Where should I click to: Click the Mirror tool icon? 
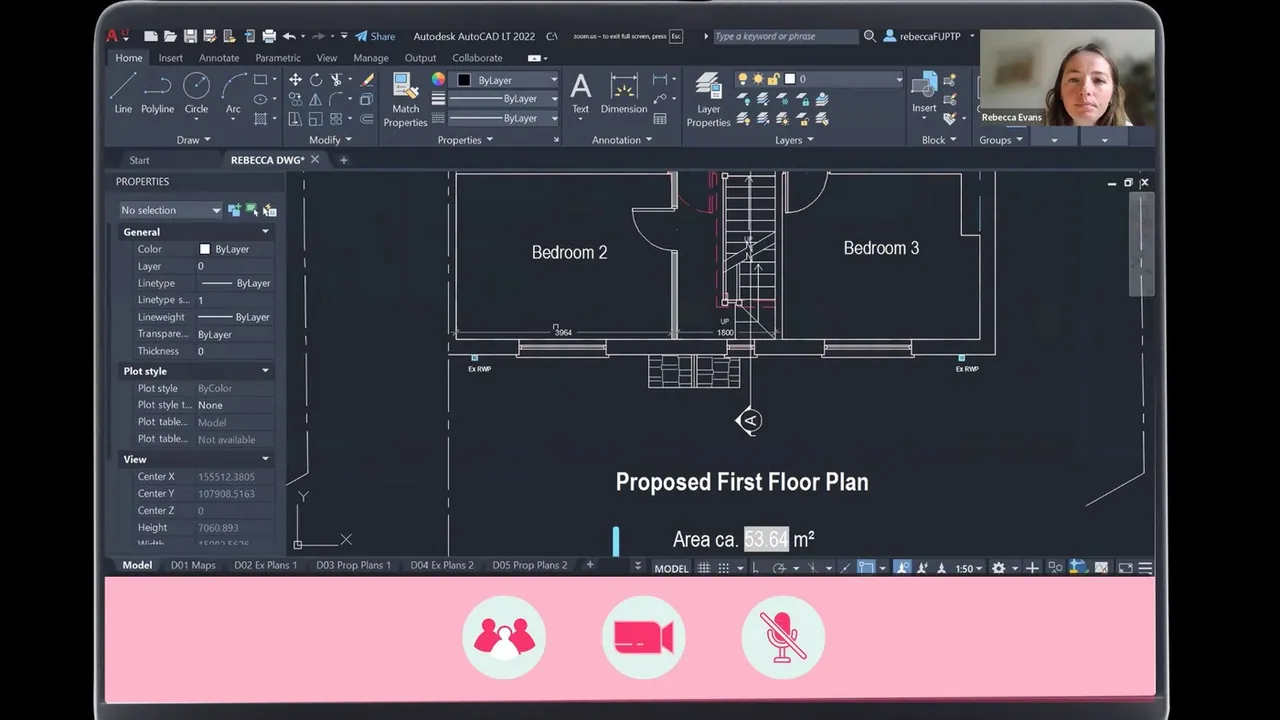click(316, 99)
